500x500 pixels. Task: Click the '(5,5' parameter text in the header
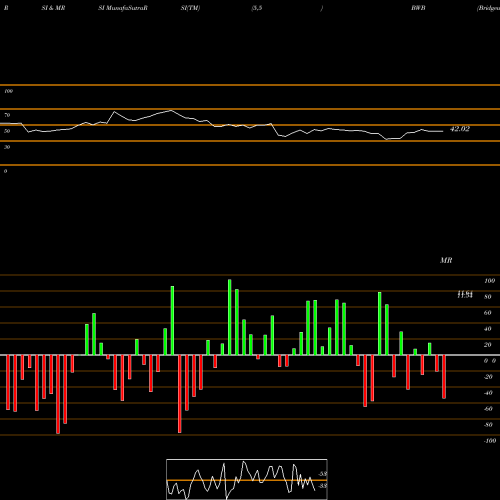pyautogui.click(x=257, y=8)
